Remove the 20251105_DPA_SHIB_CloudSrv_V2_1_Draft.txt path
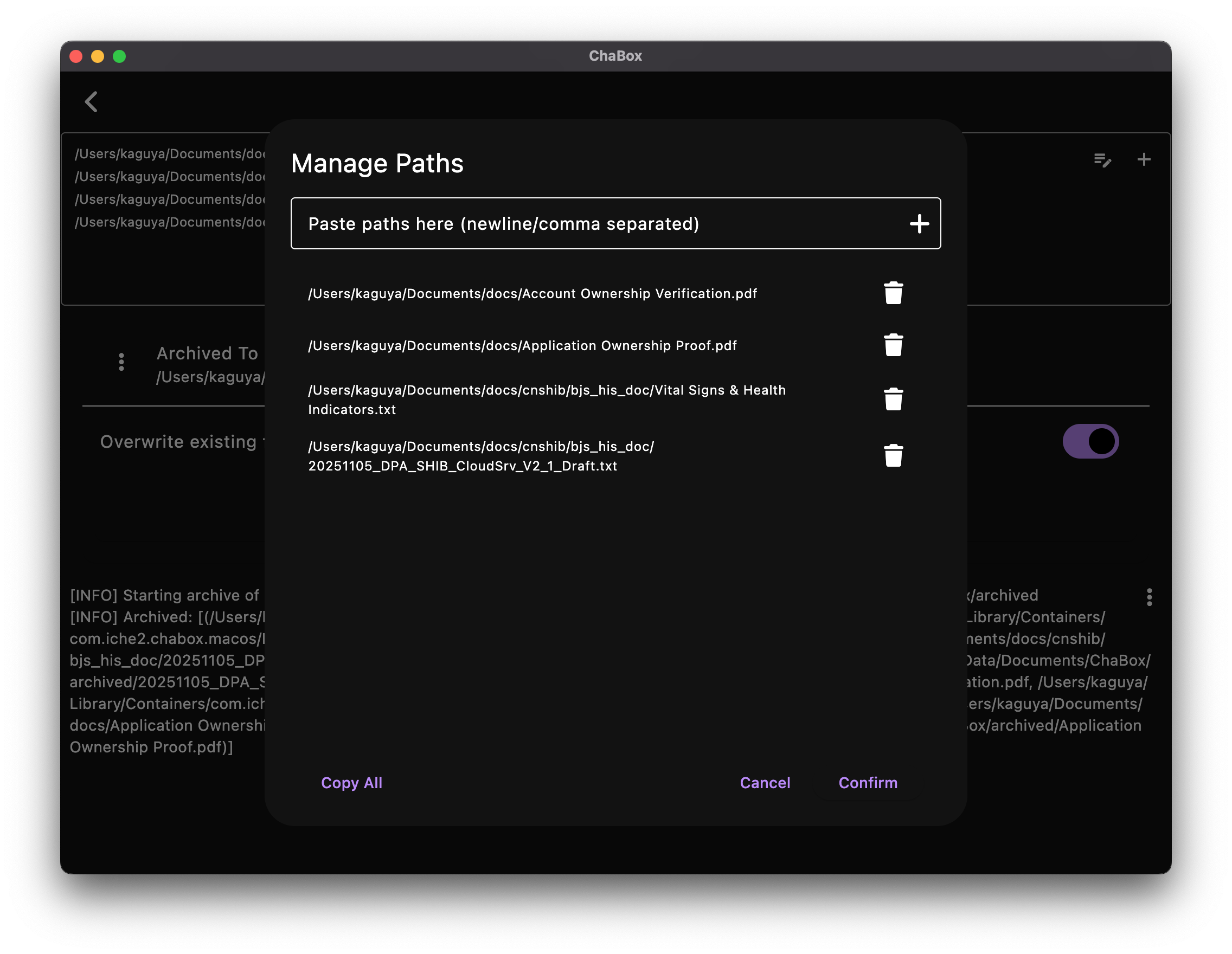The image size is (1232, 954). tap(893, 455)
